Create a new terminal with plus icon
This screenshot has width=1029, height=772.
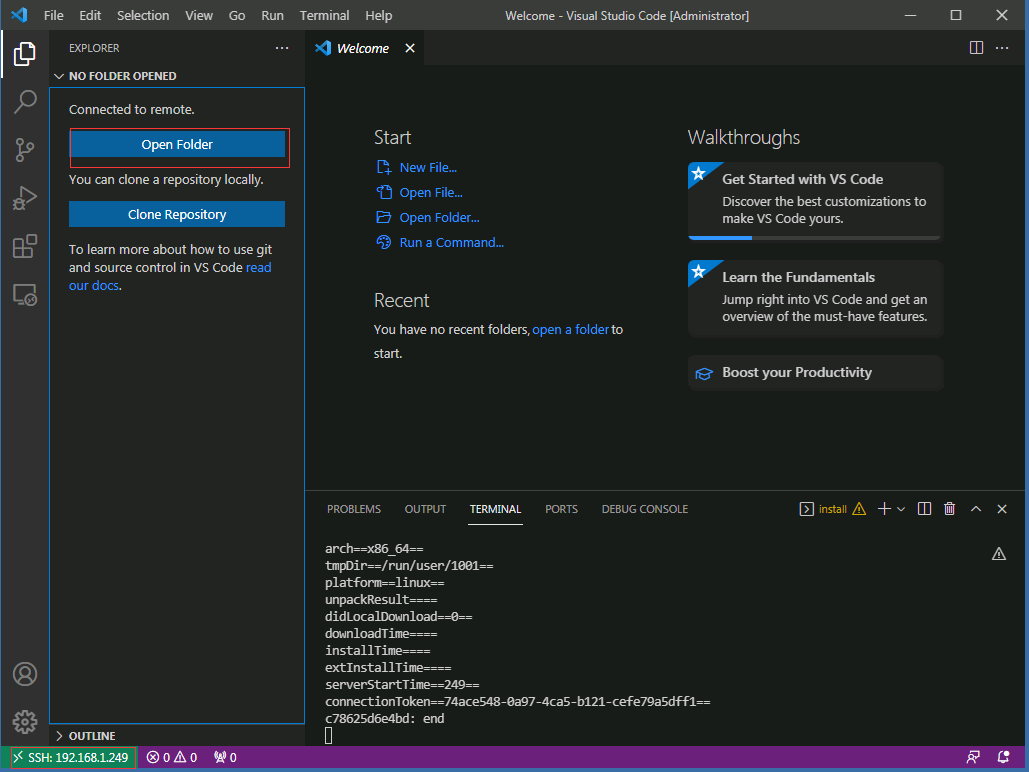point(884,509)
